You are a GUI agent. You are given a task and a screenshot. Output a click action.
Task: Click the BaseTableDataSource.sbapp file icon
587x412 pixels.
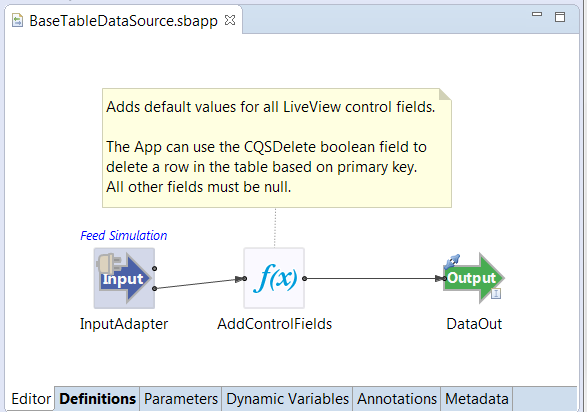tap(17, 21)
